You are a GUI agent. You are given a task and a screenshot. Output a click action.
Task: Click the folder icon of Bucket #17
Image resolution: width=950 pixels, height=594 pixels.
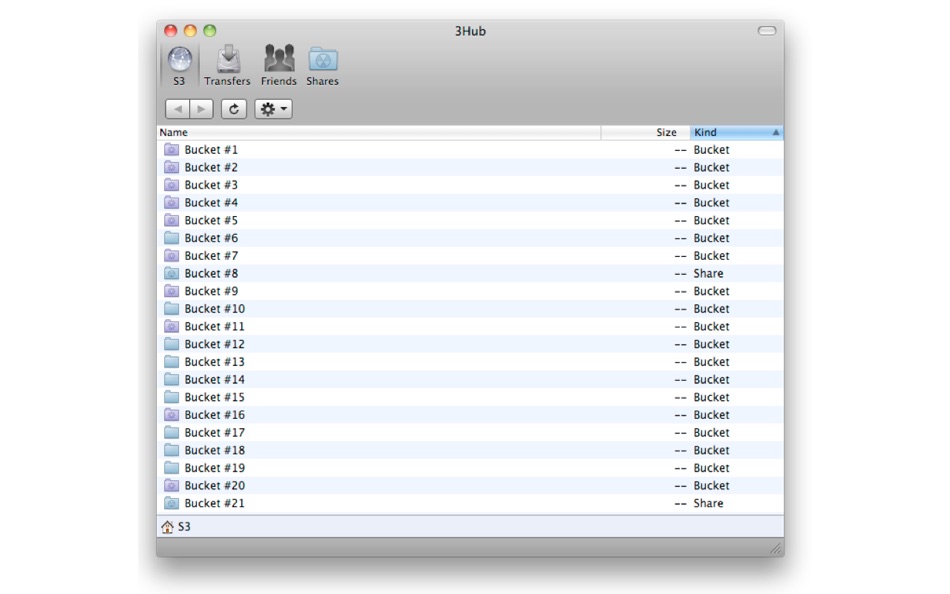(x=171, y=432)
